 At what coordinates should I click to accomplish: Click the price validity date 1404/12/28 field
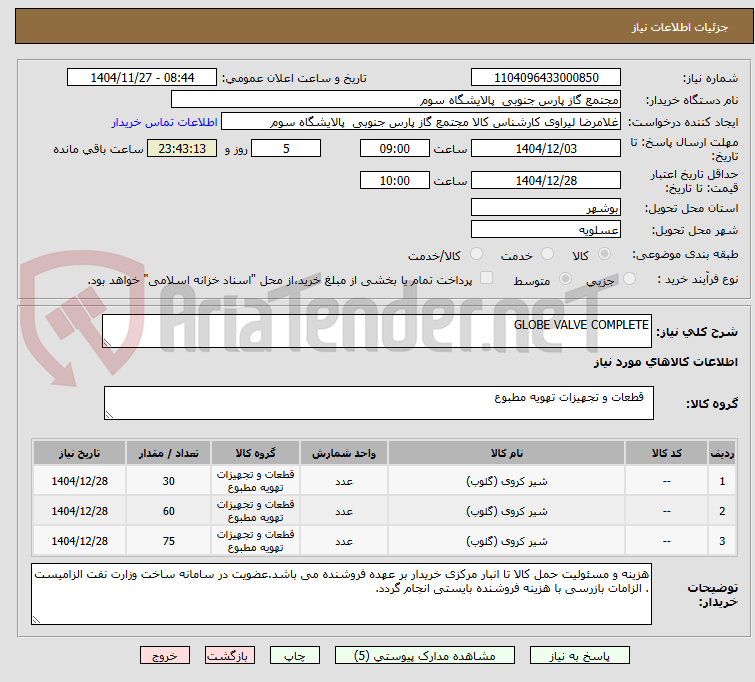pyautogui.click(x=546, y=180)
